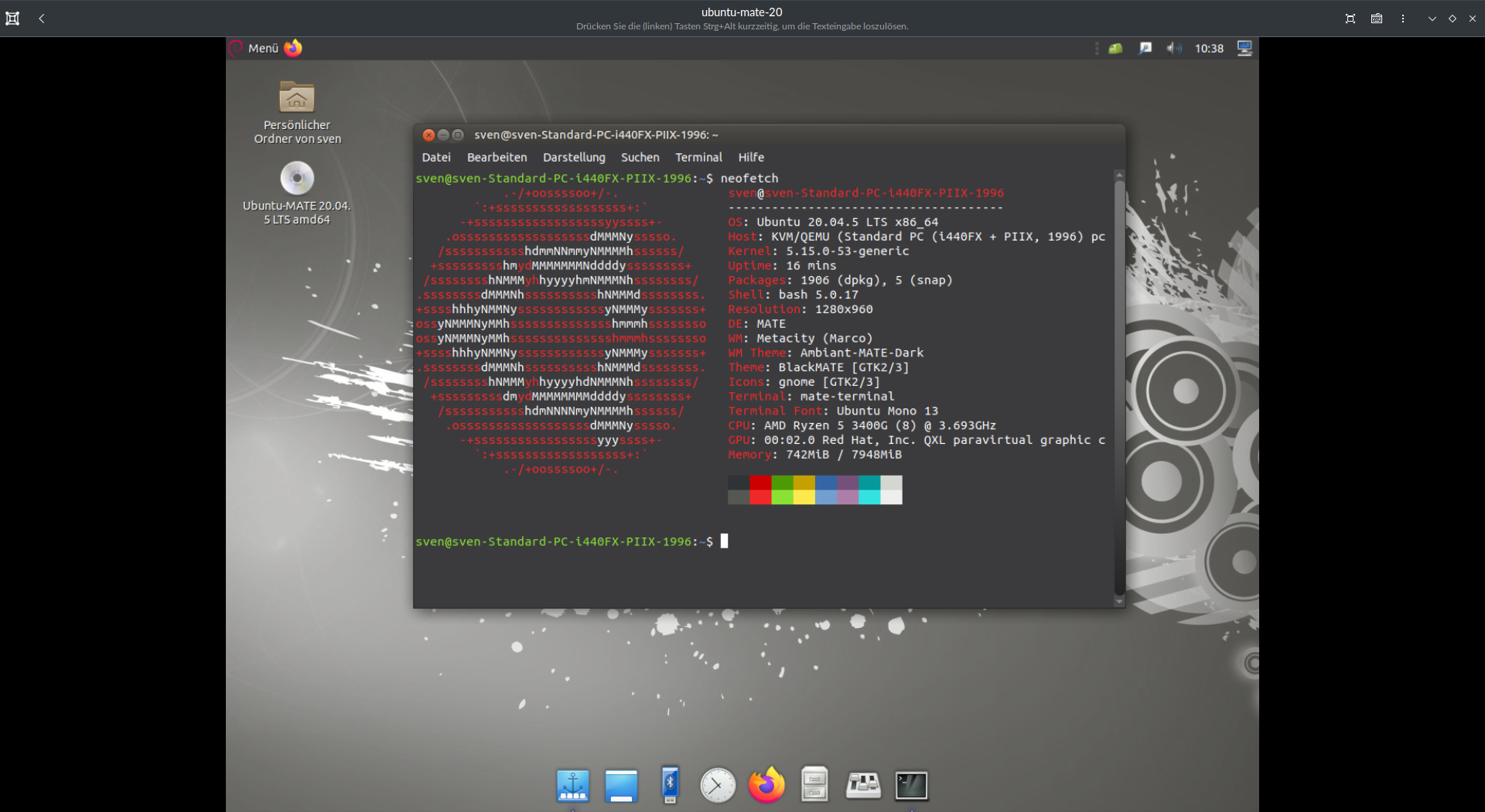The image size is (1485, 812).
Task: Open the send key keyboard menu
Action: click(1377, 19)
